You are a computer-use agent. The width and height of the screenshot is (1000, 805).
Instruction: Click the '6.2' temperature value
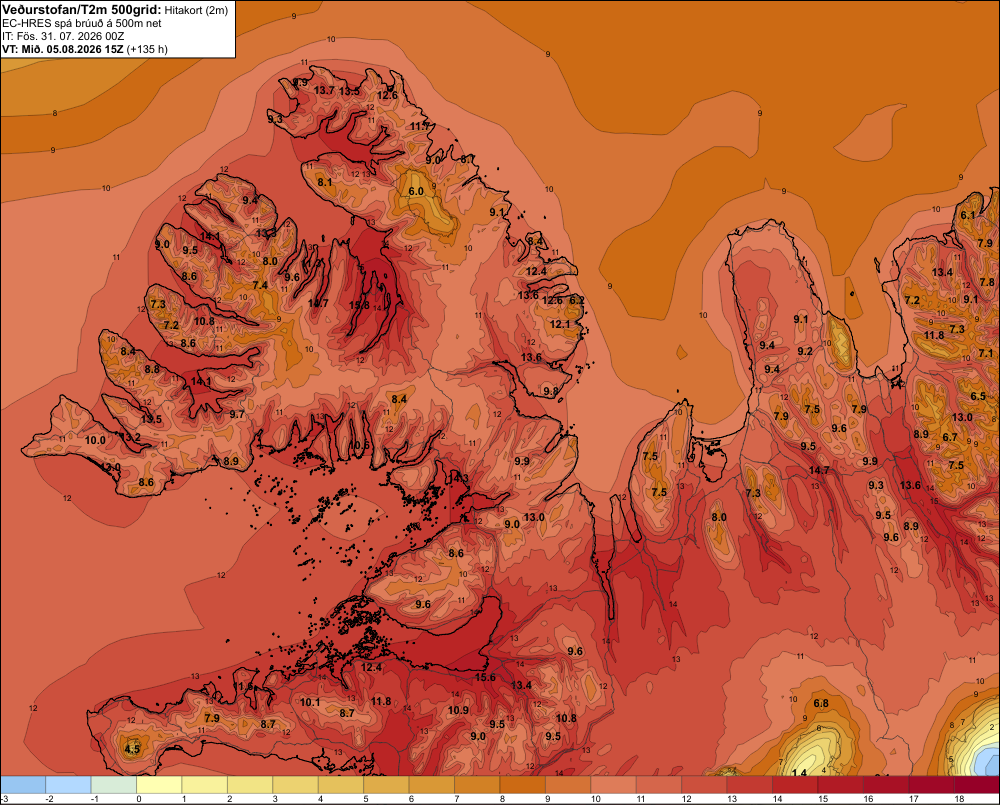(577, 300)
